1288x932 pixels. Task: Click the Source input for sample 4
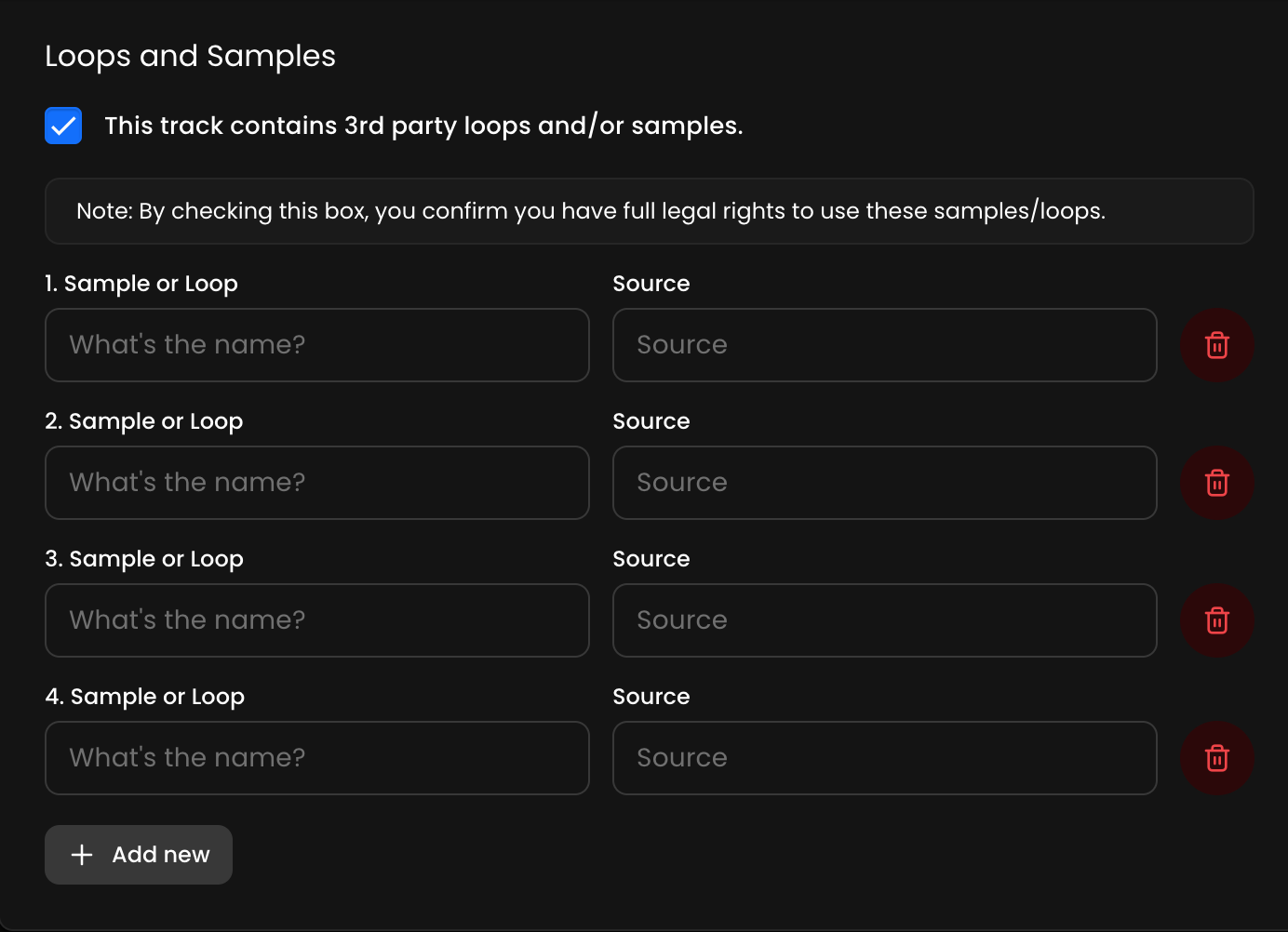pyautogui.click(x=884, y=758)
